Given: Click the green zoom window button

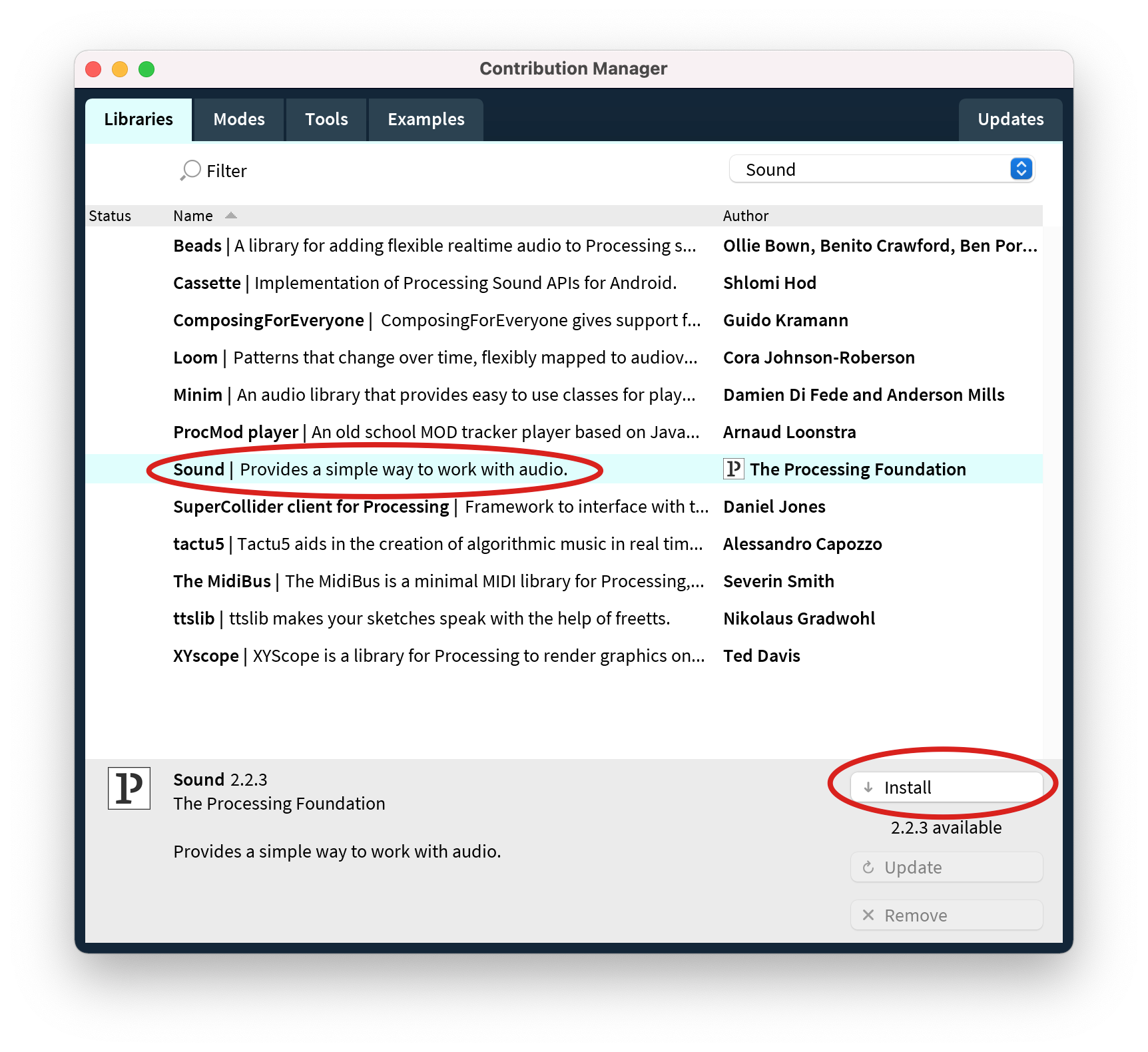Looking at the screenshot, I should pos(146,69).
